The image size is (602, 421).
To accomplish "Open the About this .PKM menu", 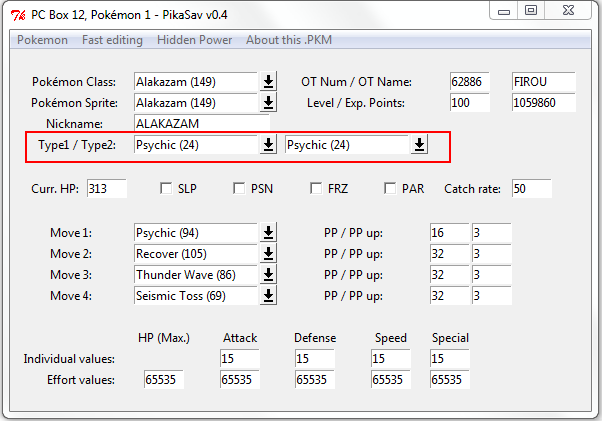I will pos(289,40).
